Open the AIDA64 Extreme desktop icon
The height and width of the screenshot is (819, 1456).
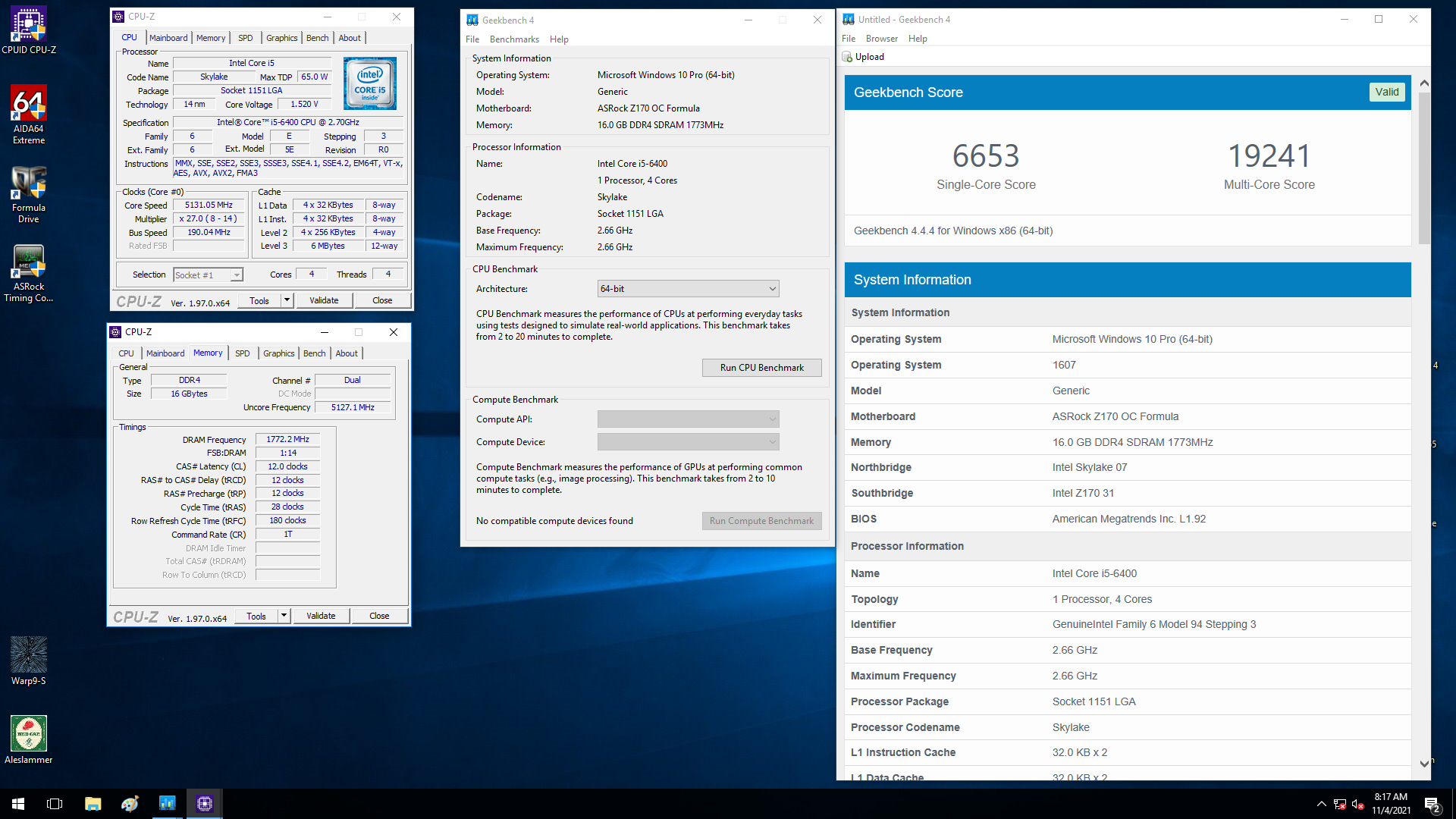tap(29, 114)
